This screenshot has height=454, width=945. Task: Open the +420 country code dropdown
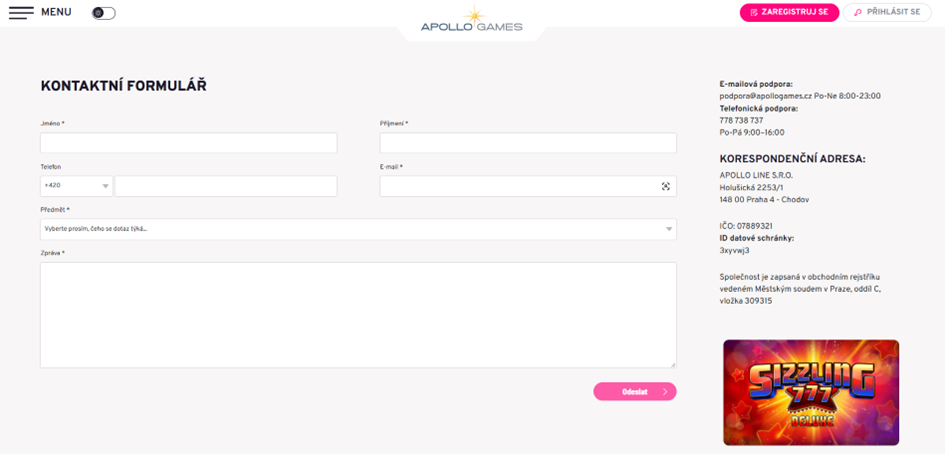(77, 186)
